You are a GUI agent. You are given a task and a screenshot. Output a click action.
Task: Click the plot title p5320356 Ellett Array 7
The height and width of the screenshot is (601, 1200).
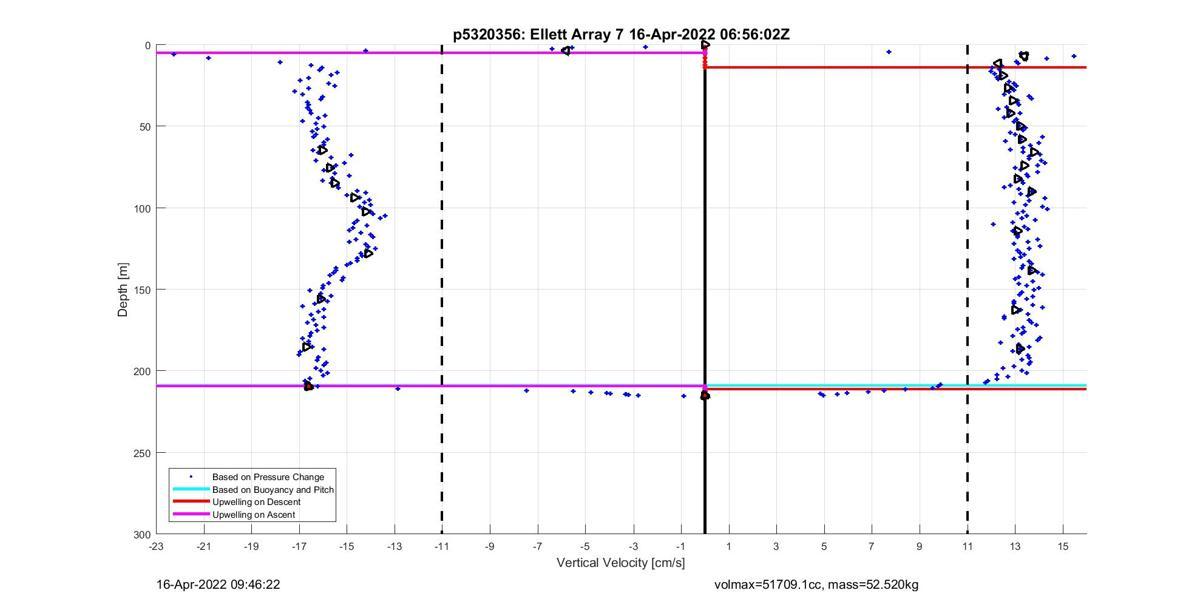pos(621,34)
